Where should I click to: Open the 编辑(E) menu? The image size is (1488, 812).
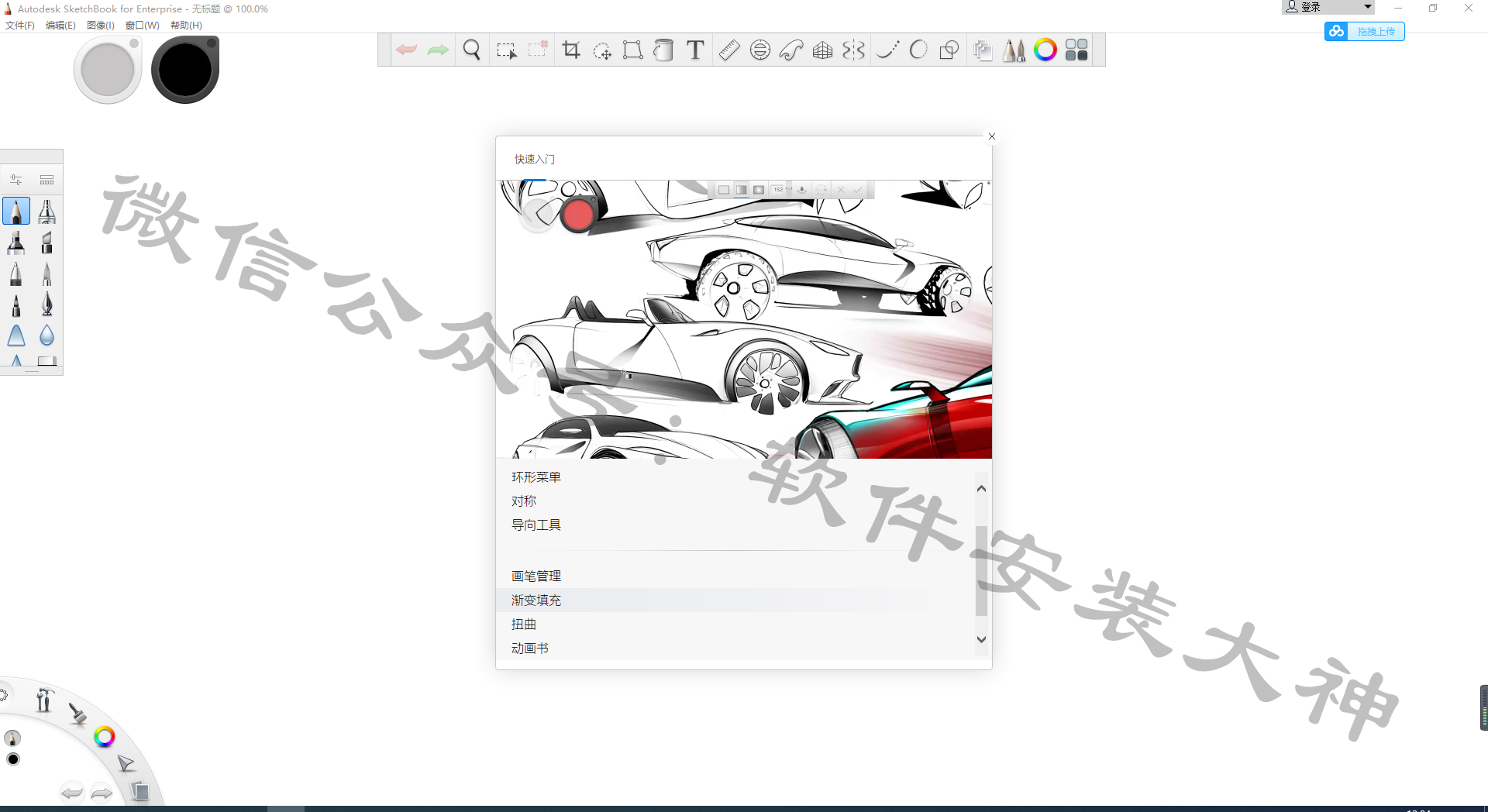click(x=60, y=25)
